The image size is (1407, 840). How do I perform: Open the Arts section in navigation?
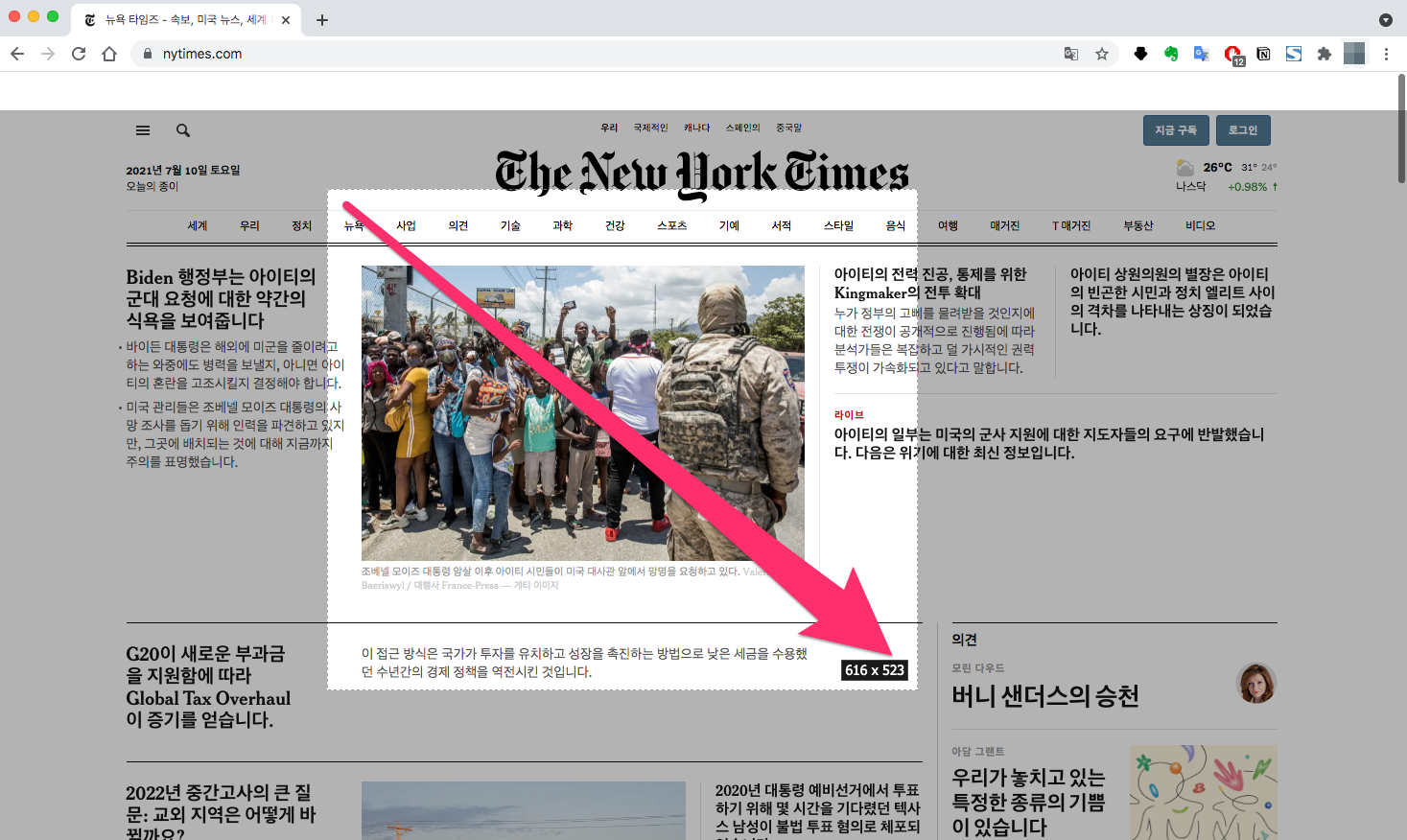point(729,225)
